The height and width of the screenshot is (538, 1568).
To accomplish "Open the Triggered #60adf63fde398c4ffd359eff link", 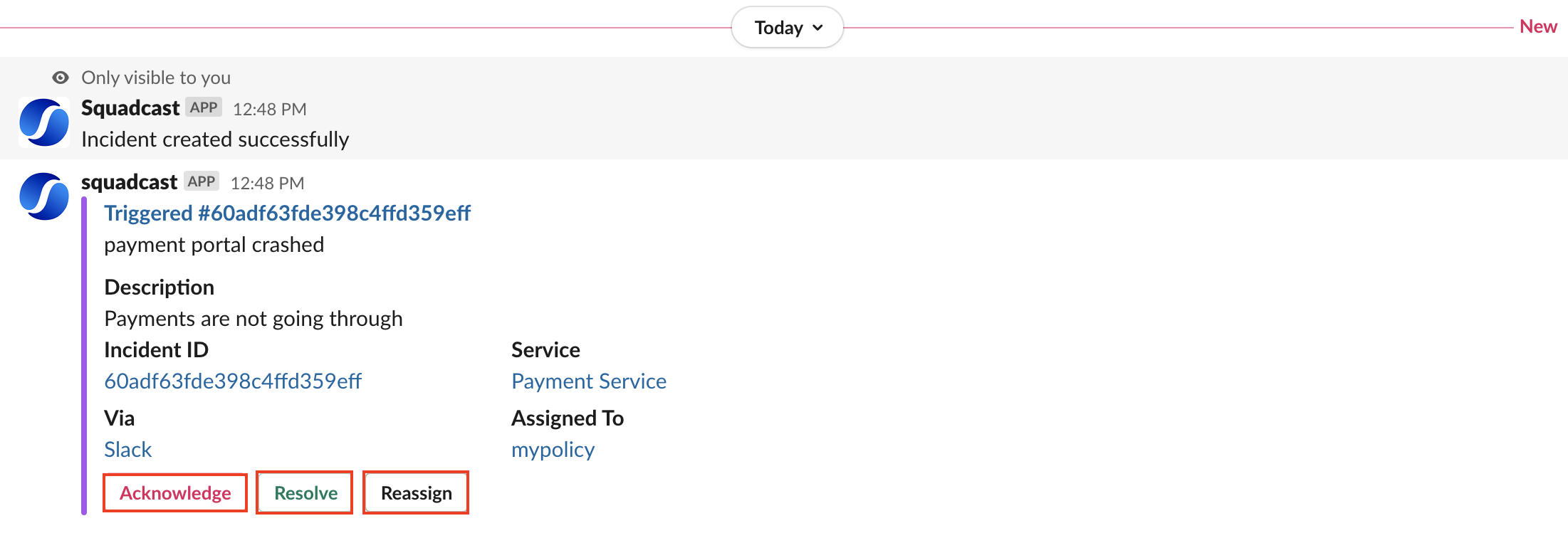I will 287,213.
